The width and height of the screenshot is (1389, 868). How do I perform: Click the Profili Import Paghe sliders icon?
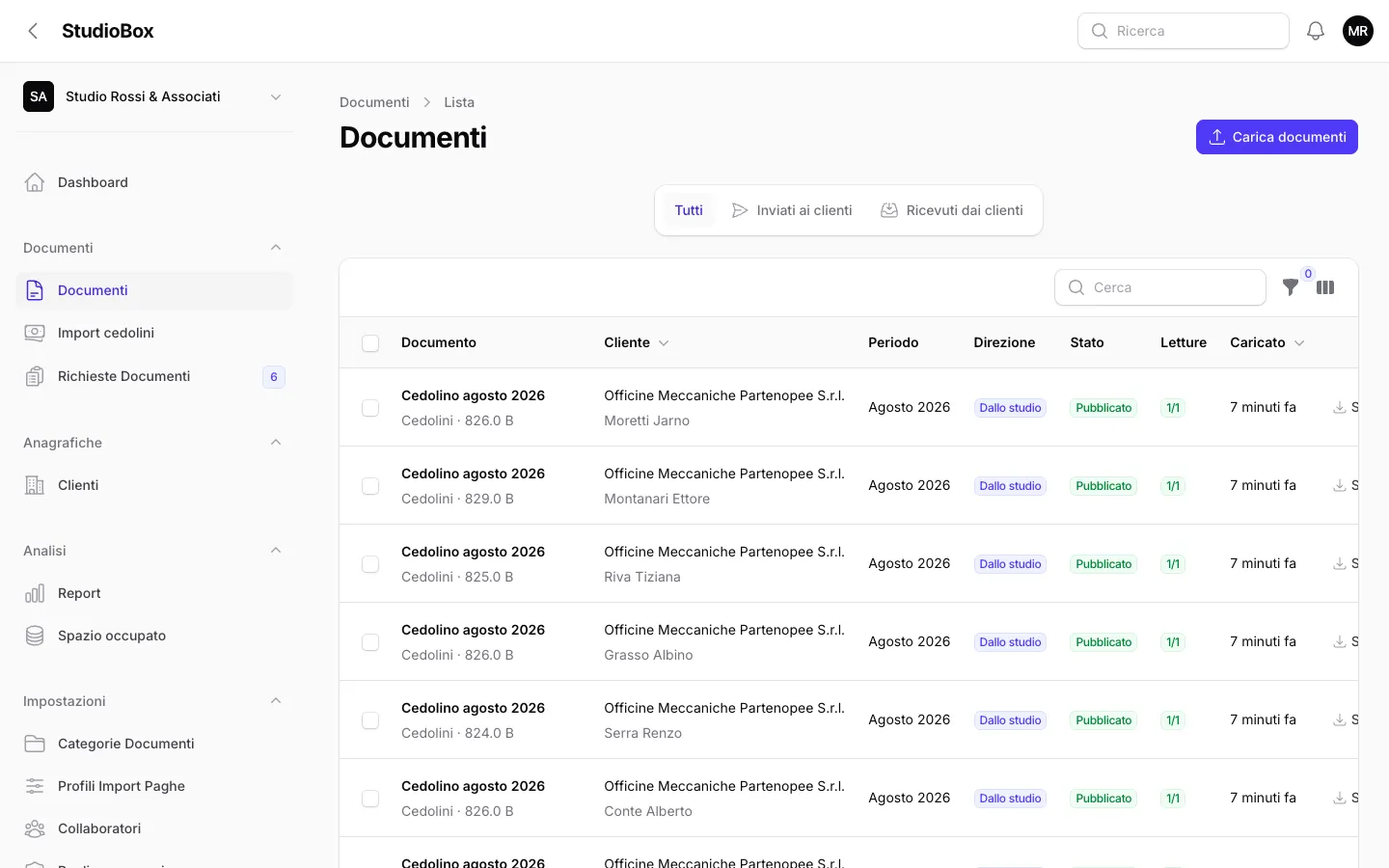[35, 786]
